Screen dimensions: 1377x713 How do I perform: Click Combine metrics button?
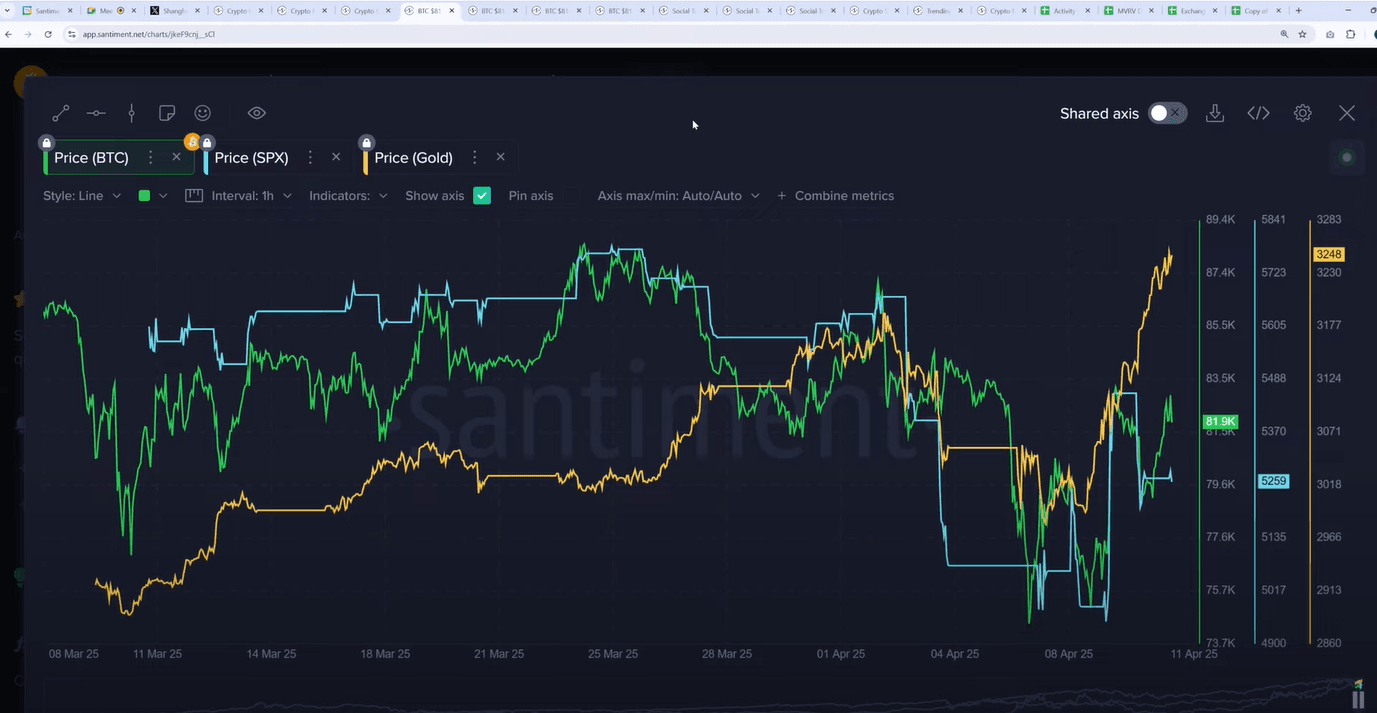pos(835,196)
